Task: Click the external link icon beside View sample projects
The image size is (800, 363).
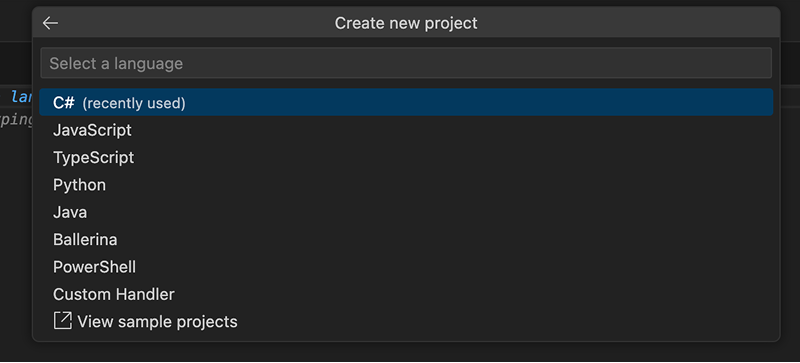Action: tap(63, 322)
